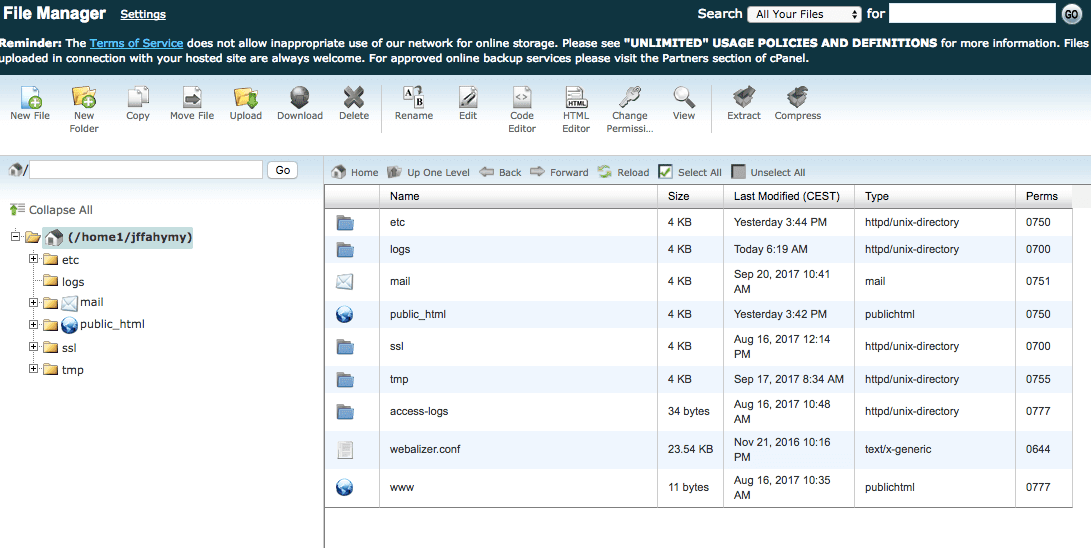Click the View magnifier icon

683,98
